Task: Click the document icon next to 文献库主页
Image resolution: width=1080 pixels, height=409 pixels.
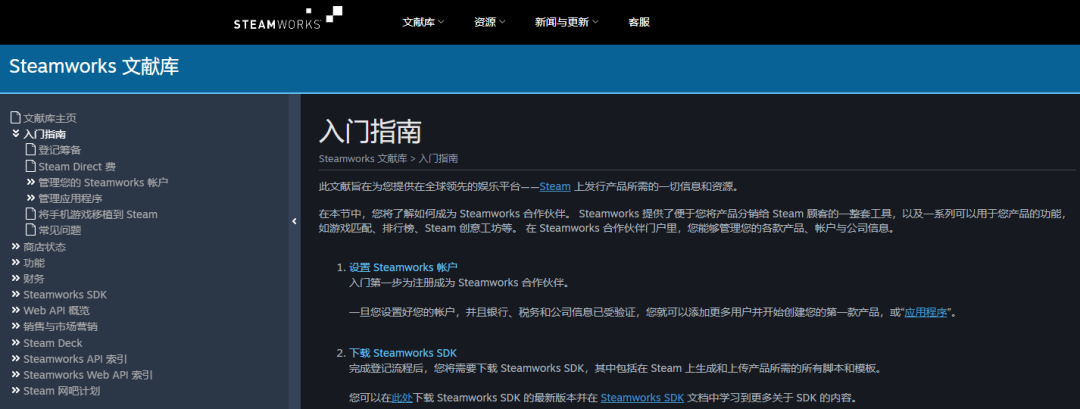Action: coord(16,118)
